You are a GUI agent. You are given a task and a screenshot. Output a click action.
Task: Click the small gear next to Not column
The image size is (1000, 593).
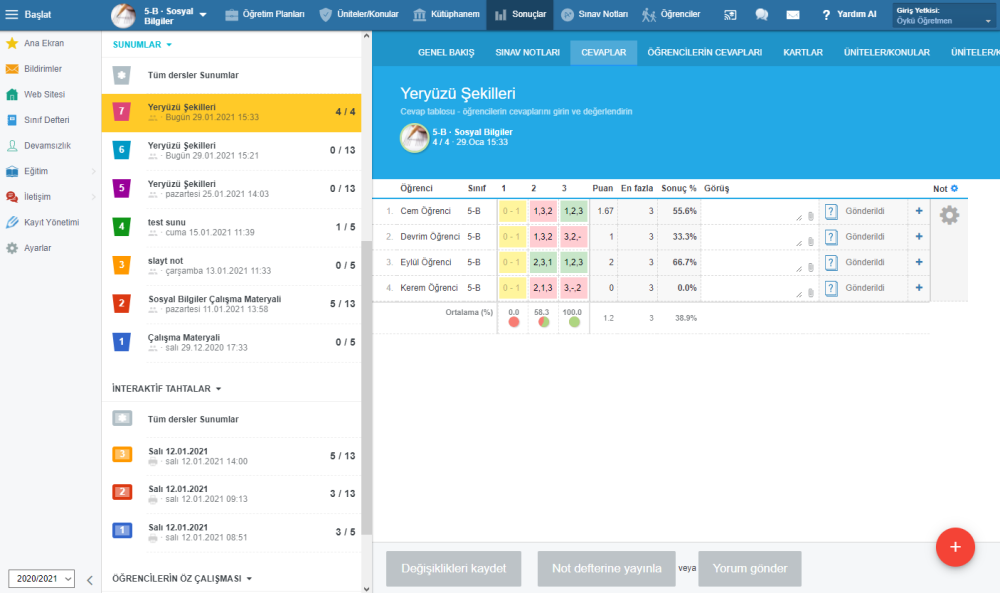[954, 188]
